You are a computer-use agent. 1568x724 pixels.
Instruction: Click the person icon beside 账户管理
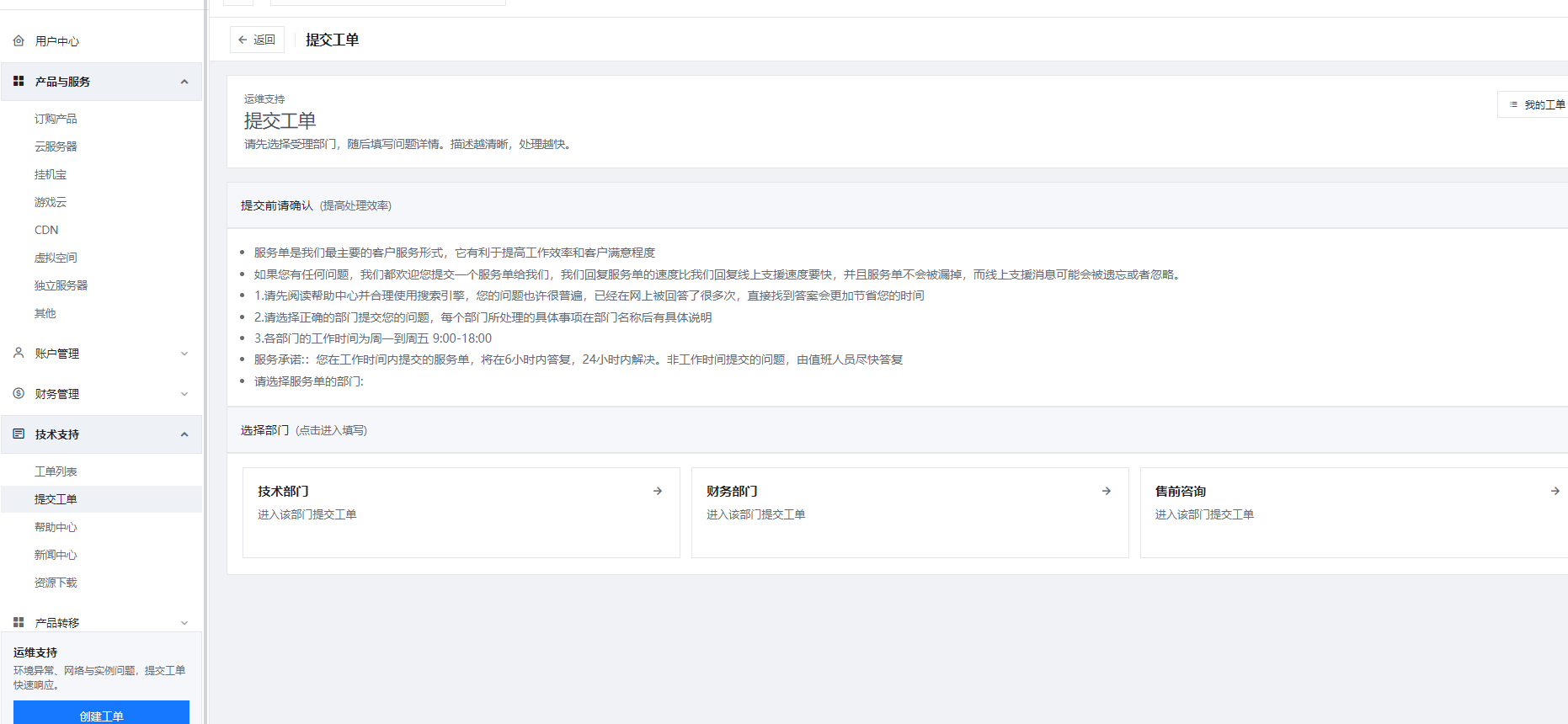pyautogui.click(x=19, y=353)
